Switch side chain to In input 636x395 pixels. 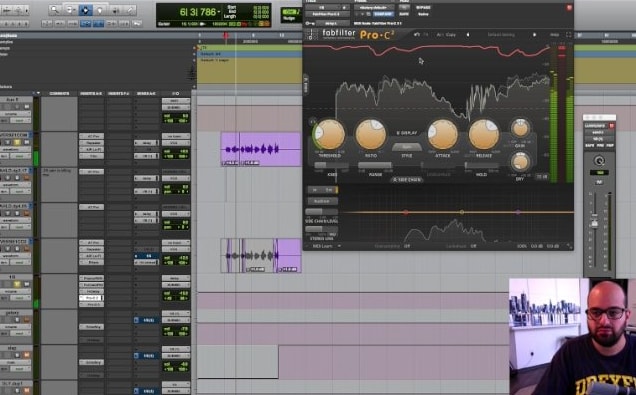click(314, 189)
